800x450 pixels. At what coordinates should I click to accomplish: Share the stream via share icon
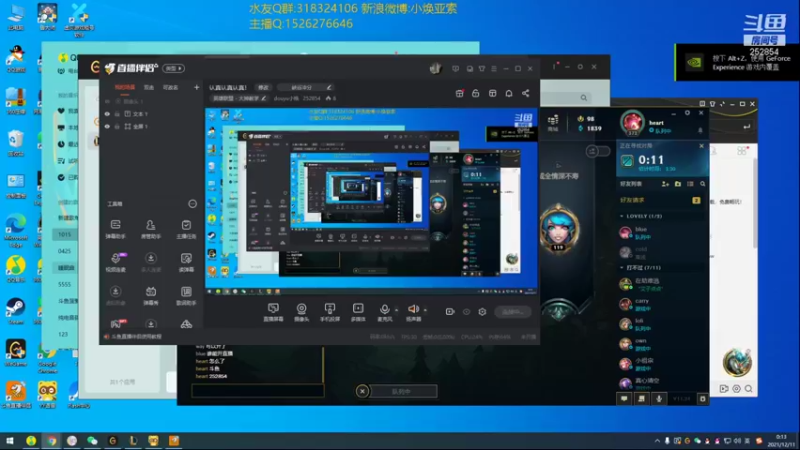tap(526, 93)
